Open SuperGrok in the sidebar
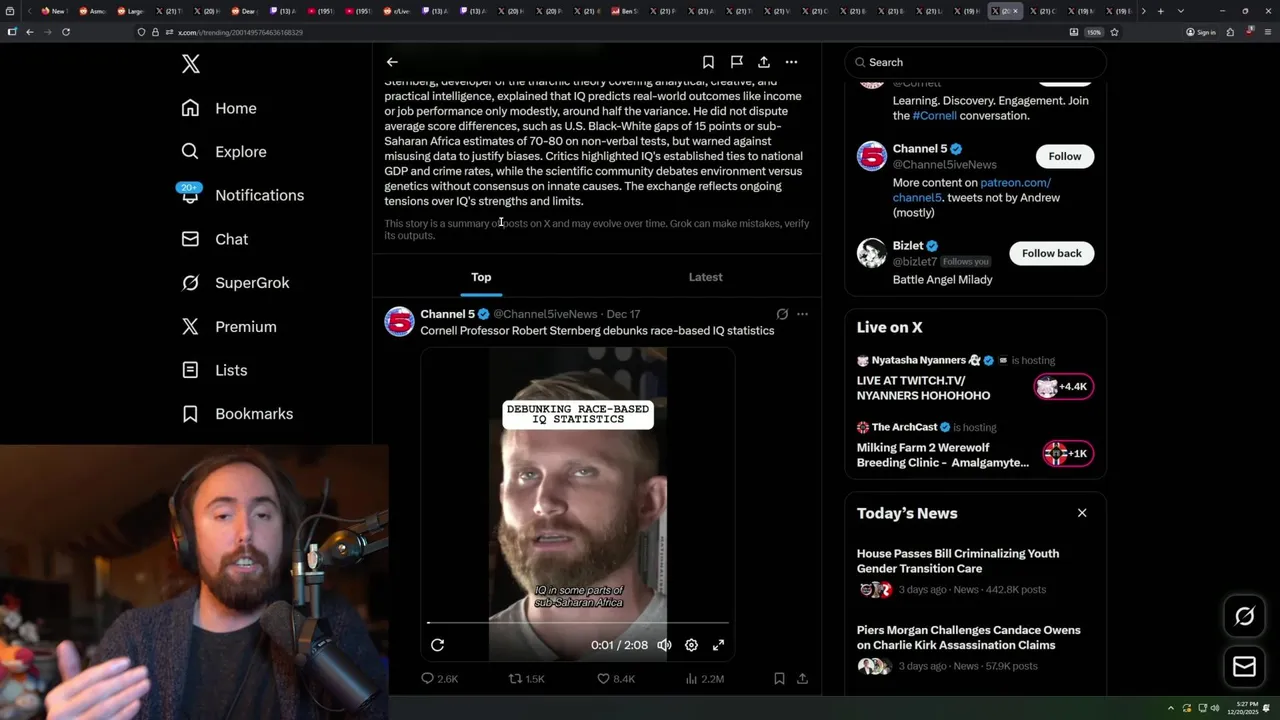The image size is (1280, 720). coord(235,283)
